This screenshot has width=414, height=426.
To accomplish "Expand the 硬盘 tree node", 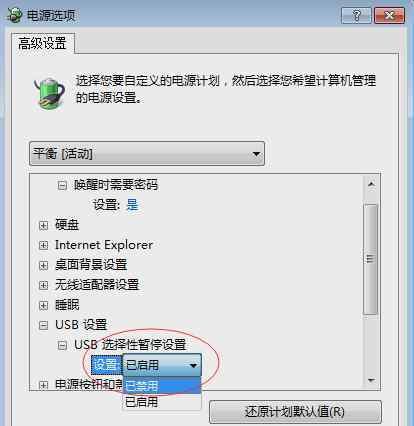I will click(x=43, y=226).
